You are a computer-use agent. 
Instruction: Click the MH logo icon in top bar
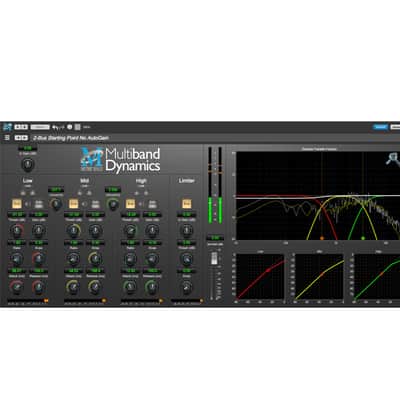(x=7, y=127)
